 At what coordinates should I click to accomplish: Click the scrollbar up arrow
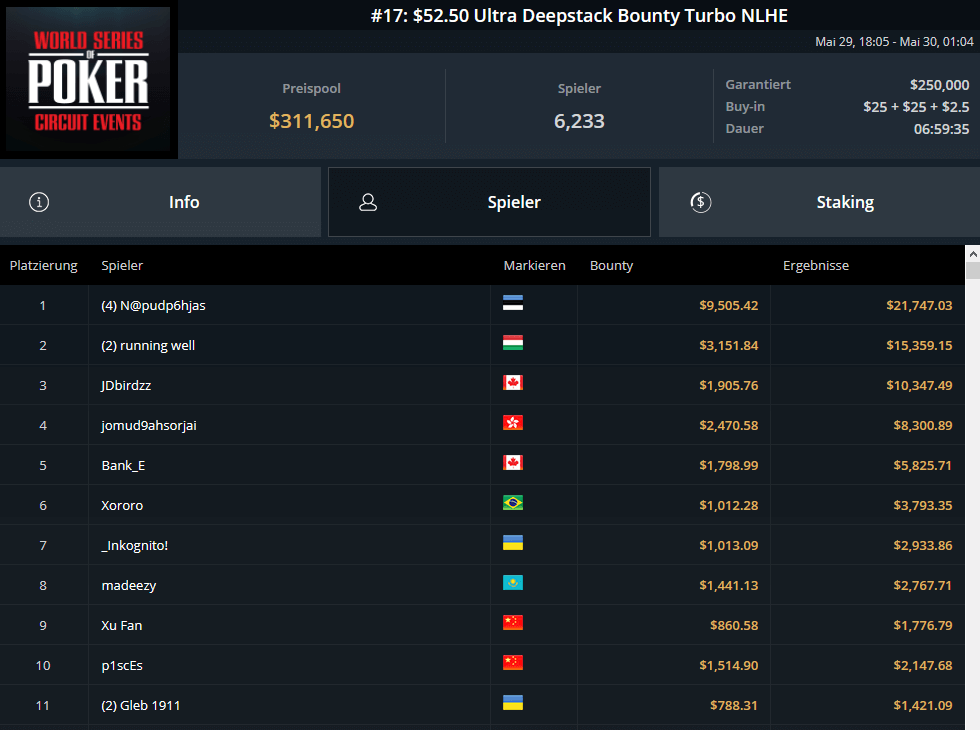coord(971,254)
